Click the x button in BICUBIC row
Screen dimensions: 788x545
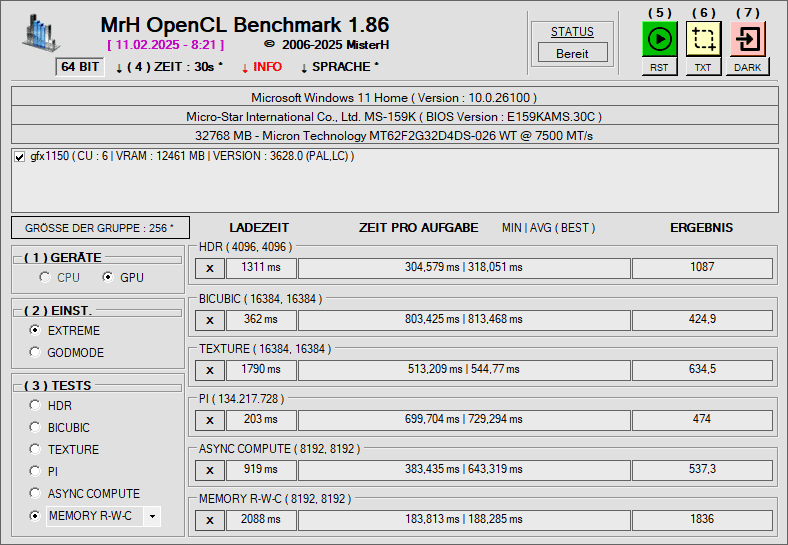pos(210,320)
